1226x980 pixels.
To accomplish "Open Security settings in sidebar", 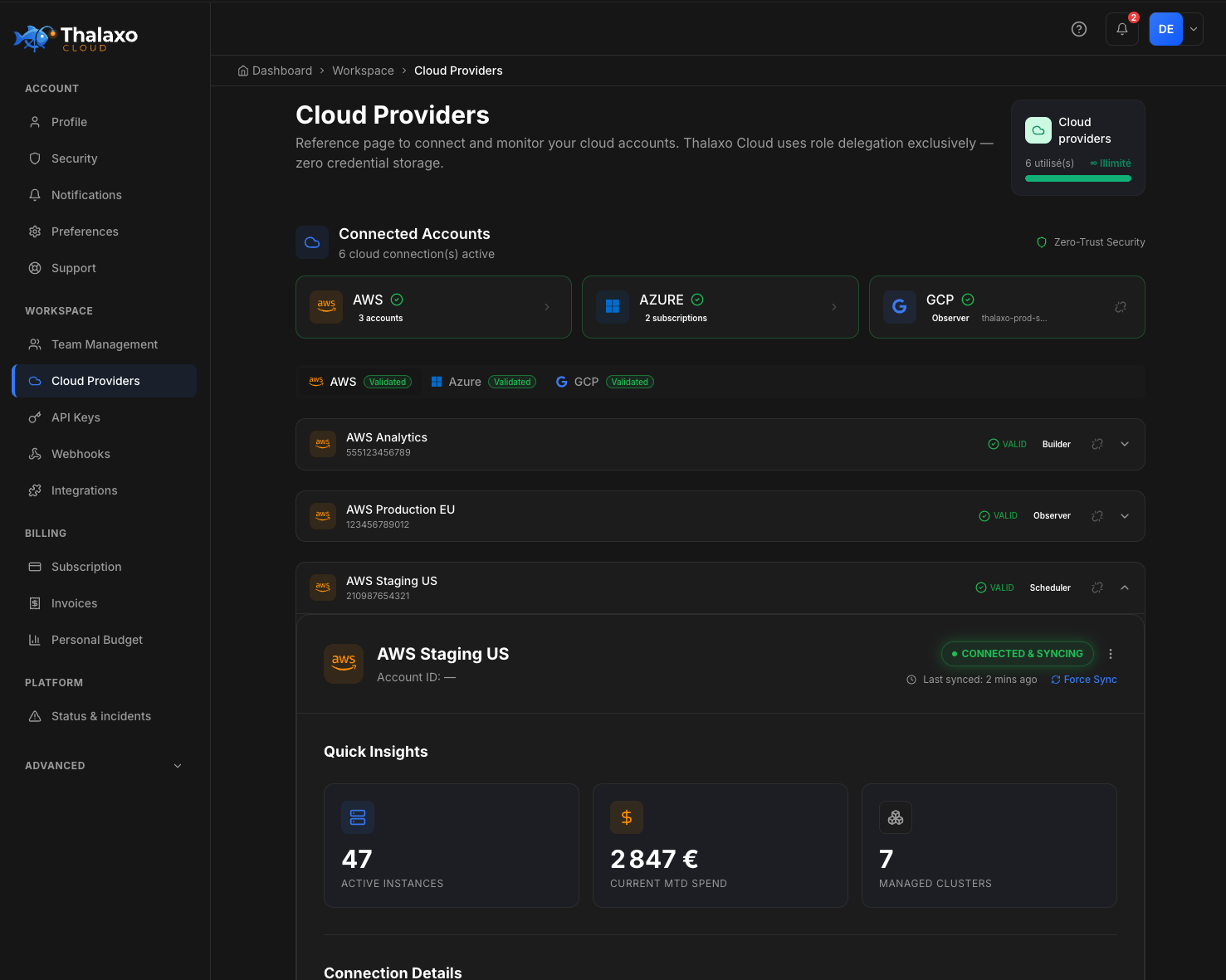I will (104, 158).
